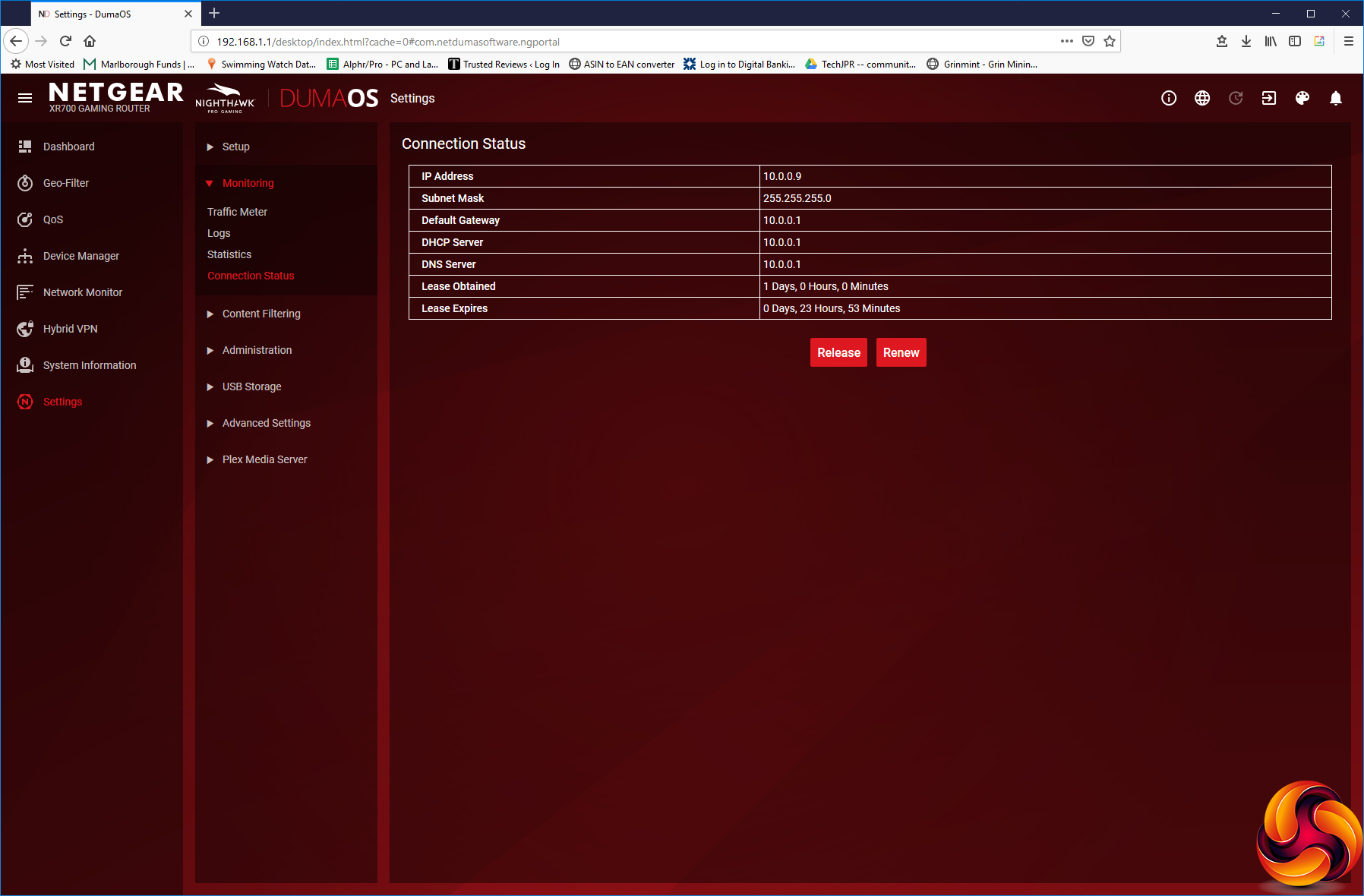Click the QoS sidebar icon
Image resolution: width=1364 pixels, height=896 pixels.
click(x=25, y=219)
